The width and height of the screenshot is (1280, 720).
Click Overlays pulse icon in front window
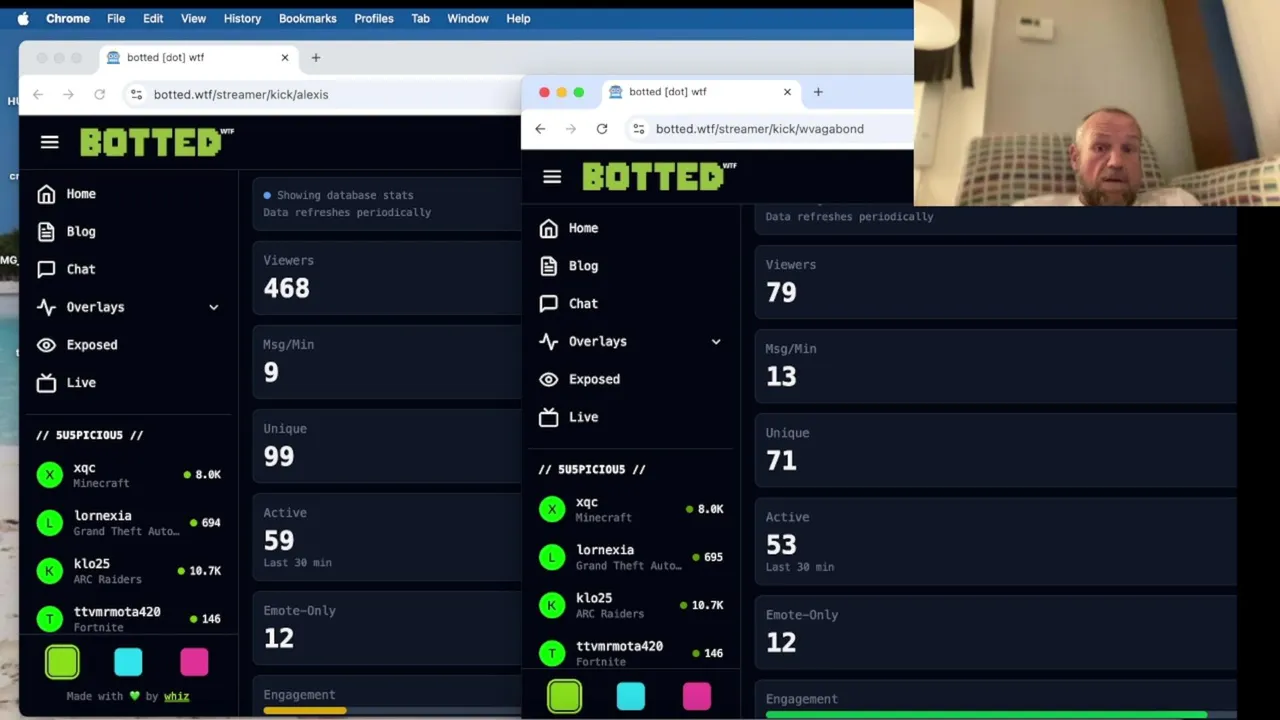pyautogui.click(x=548, y=341)
